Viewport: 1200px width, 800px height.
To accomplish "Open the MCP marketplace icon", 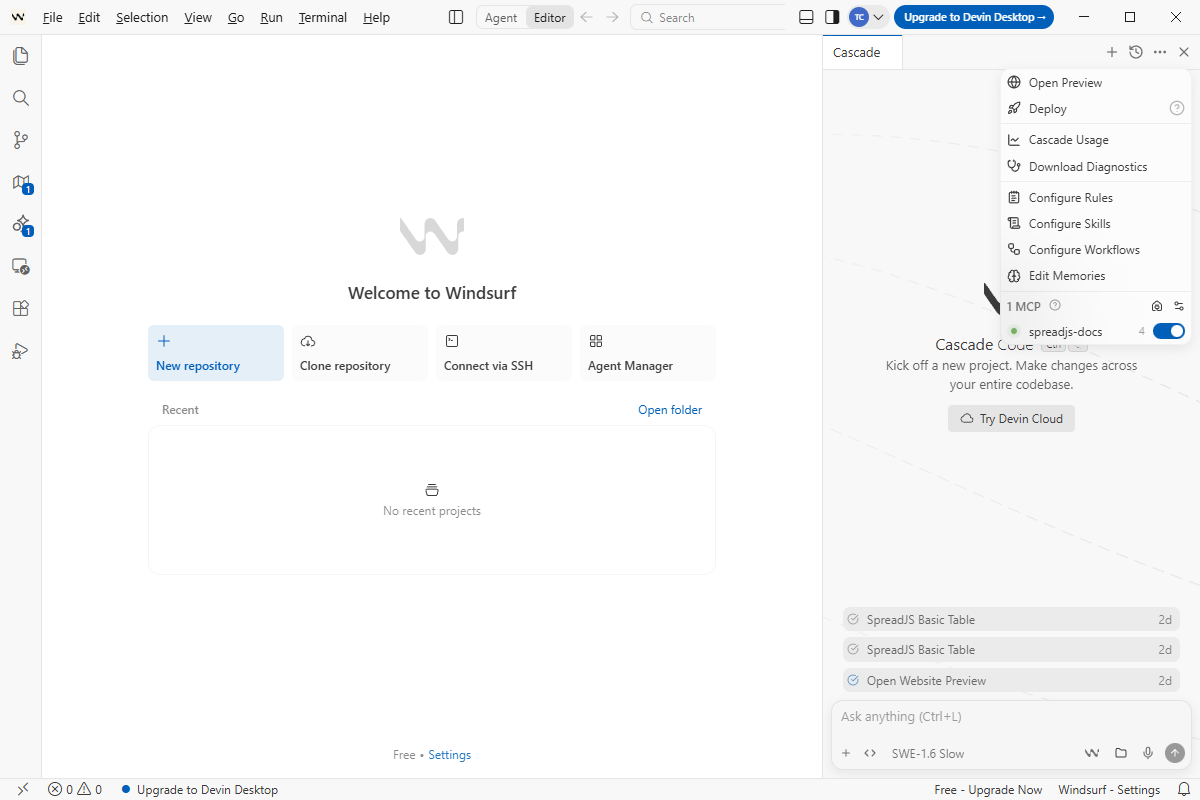I will pyautogui.click(x=1157, y=306).
